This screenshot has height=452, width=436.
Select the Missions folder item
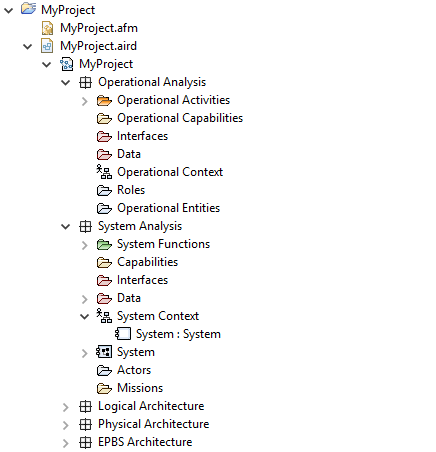click(x=130, y=388)
